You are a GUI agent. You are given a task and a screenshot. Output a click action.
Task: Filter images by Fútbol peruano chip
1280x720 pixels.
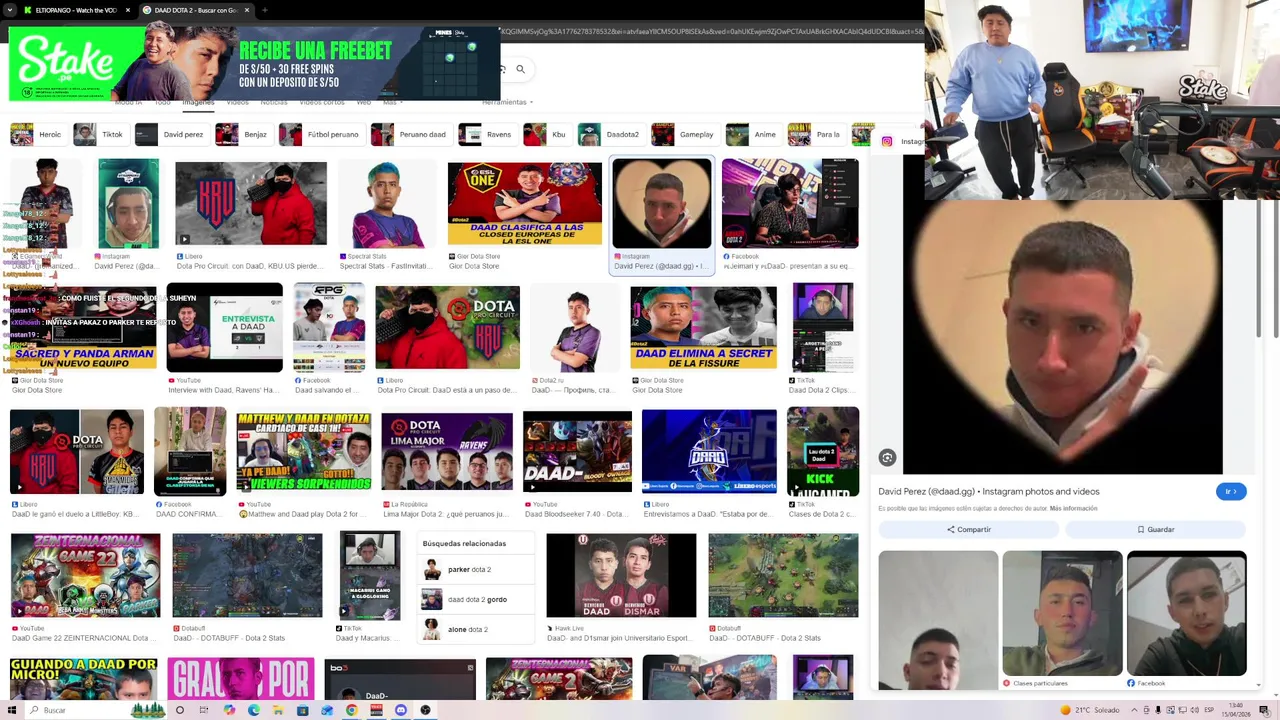pos(321,134)
